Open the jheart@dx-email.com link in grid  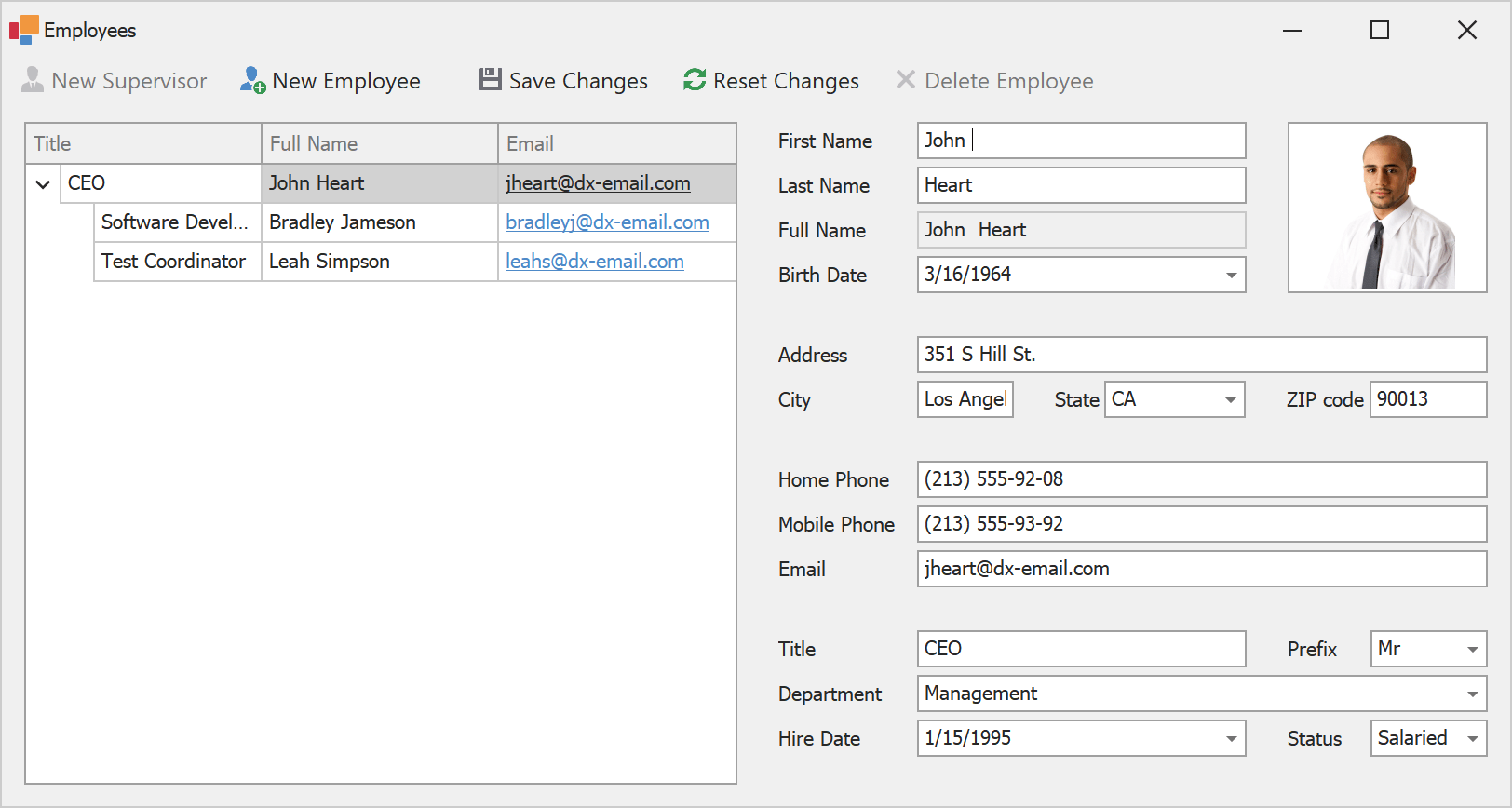click(598, 183)
